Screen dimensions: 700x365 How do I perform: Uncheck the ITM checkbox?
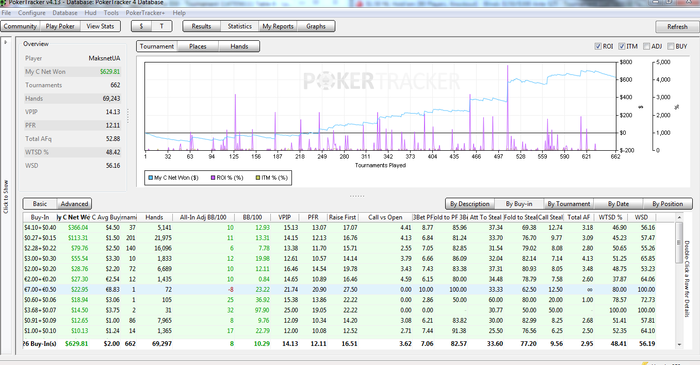pyautogui.click(x=622, y=46)
